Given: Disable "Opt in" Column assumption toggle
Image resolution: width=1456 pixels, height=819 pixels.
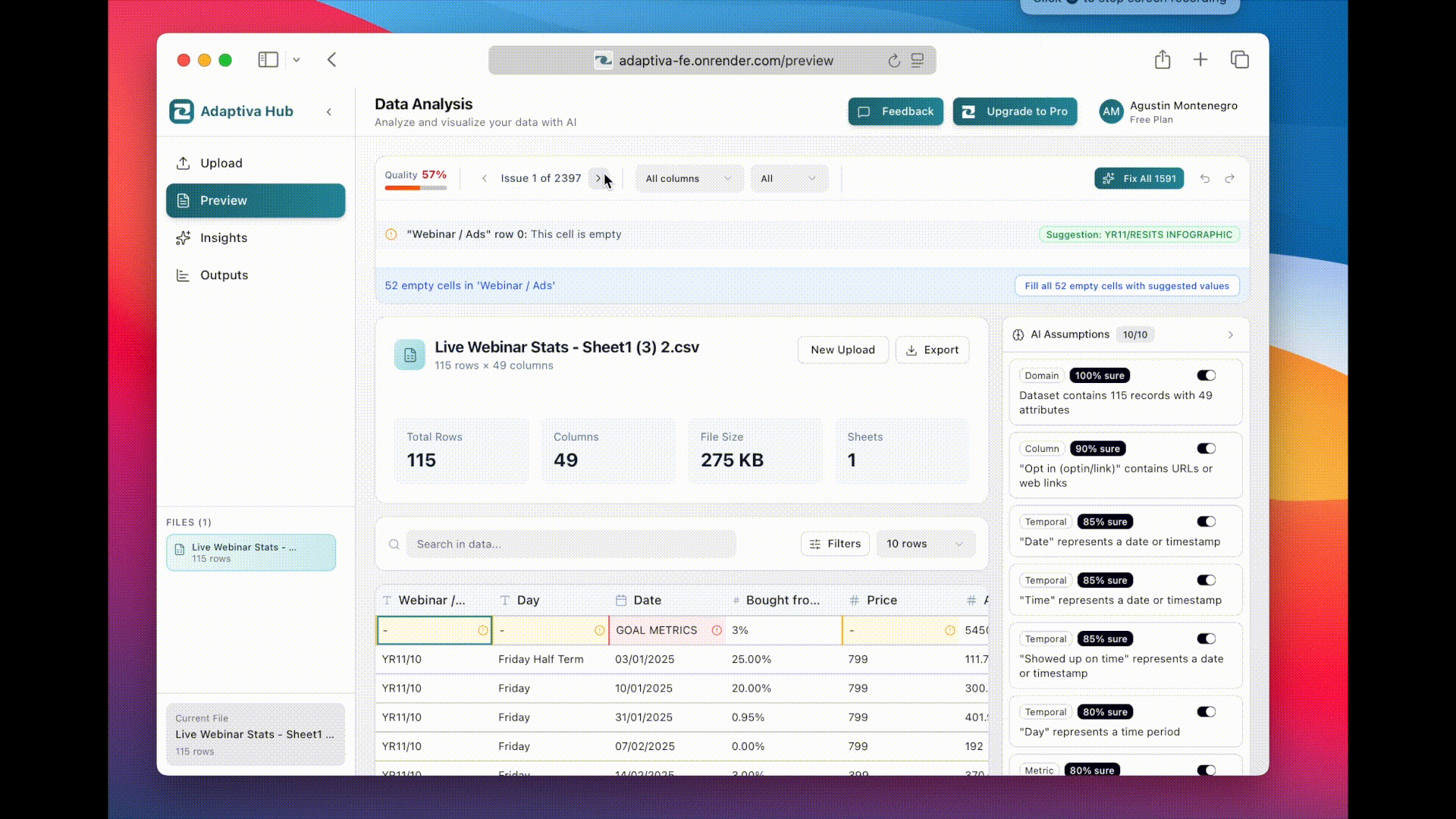Looking at the screenshot, I should click(x=1206, y=449).
